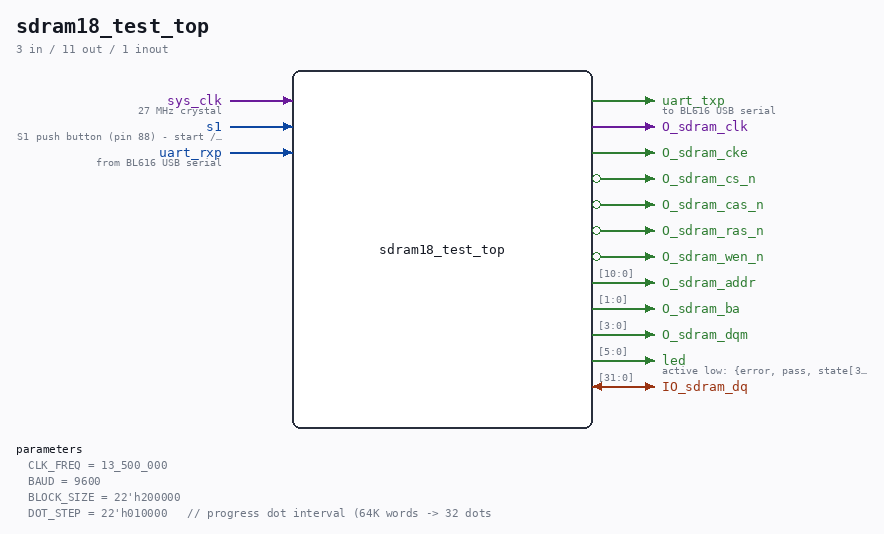The image size is (884, 534).
Task: Click the inversion bubble on O_sdram_cas_n
Action: coord(596,205)
